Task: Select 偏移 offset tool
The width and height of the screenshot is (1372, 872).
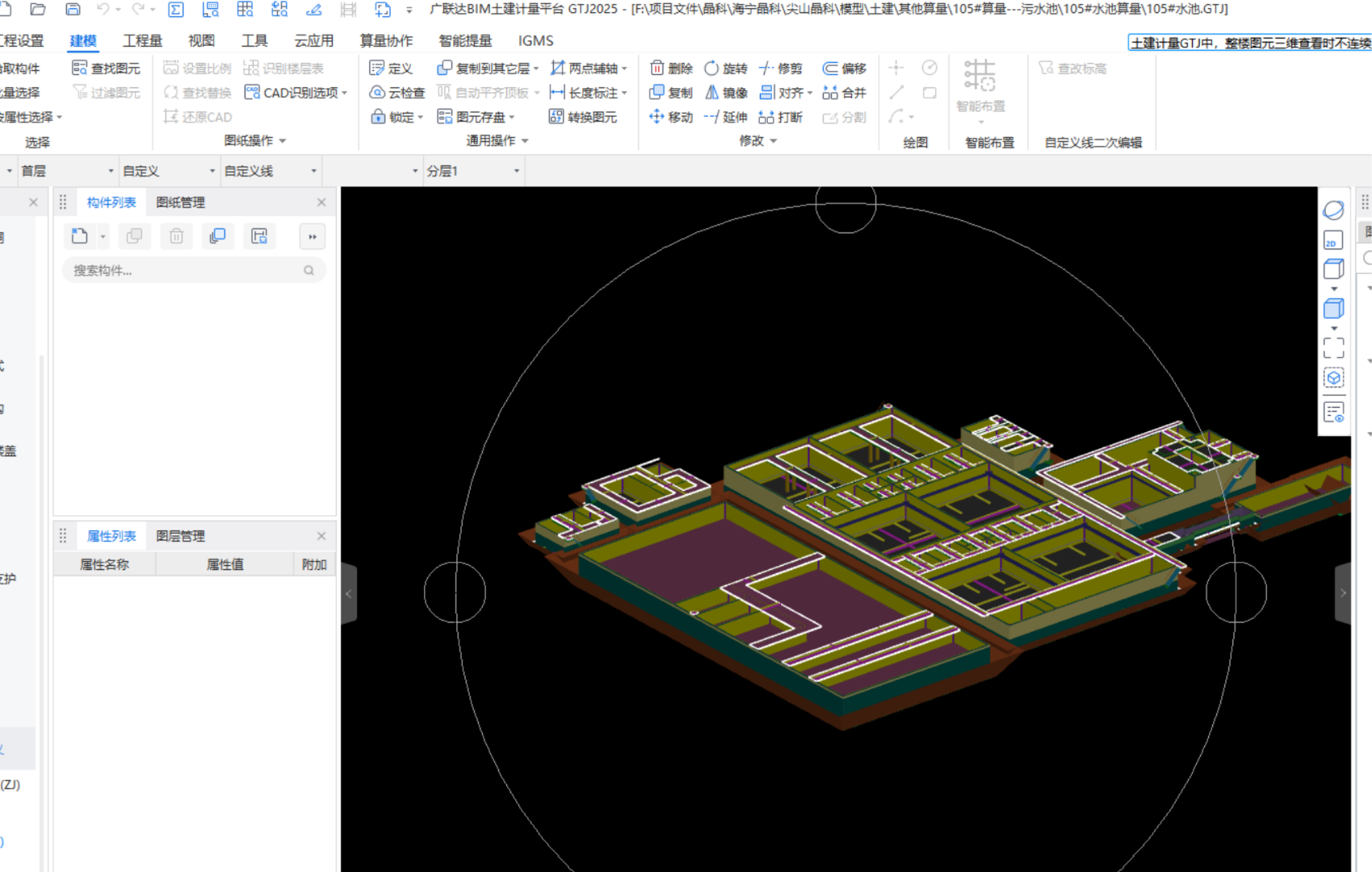Action: pyautogui.click(x=845, y=69)
